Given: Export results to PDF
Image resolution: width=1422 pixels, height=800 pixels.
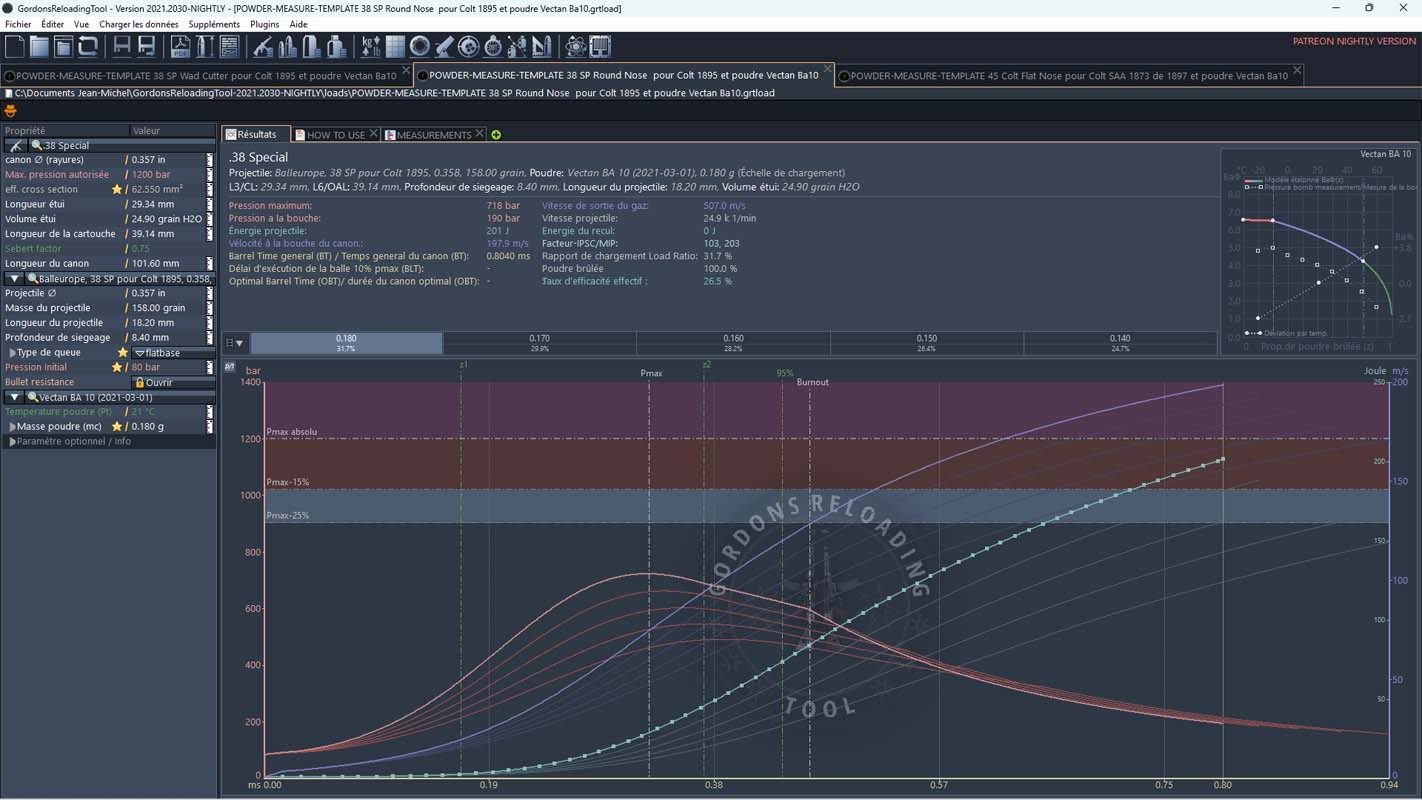Looking at the screenshot, I should [x=180, y=46].
